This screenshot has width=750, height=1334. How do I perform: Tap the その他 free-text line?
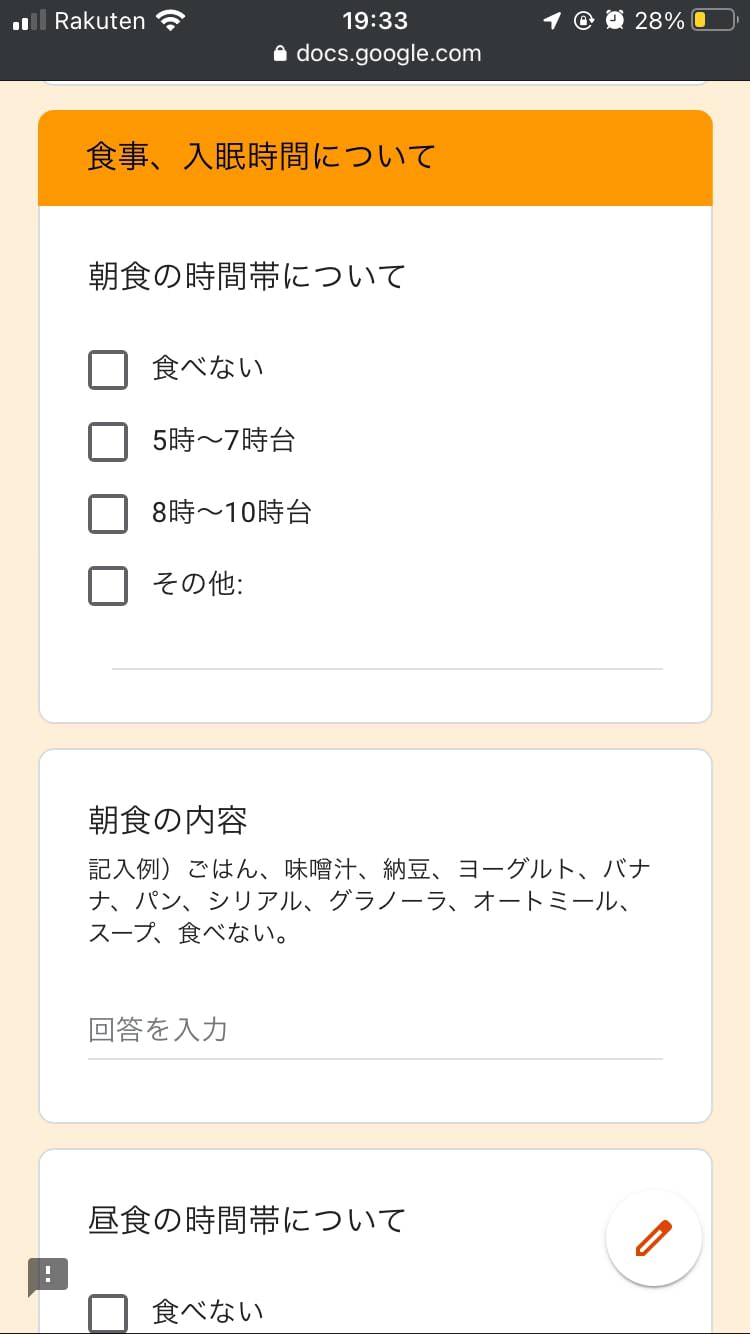pyautogui.click(x=387, y=650)
